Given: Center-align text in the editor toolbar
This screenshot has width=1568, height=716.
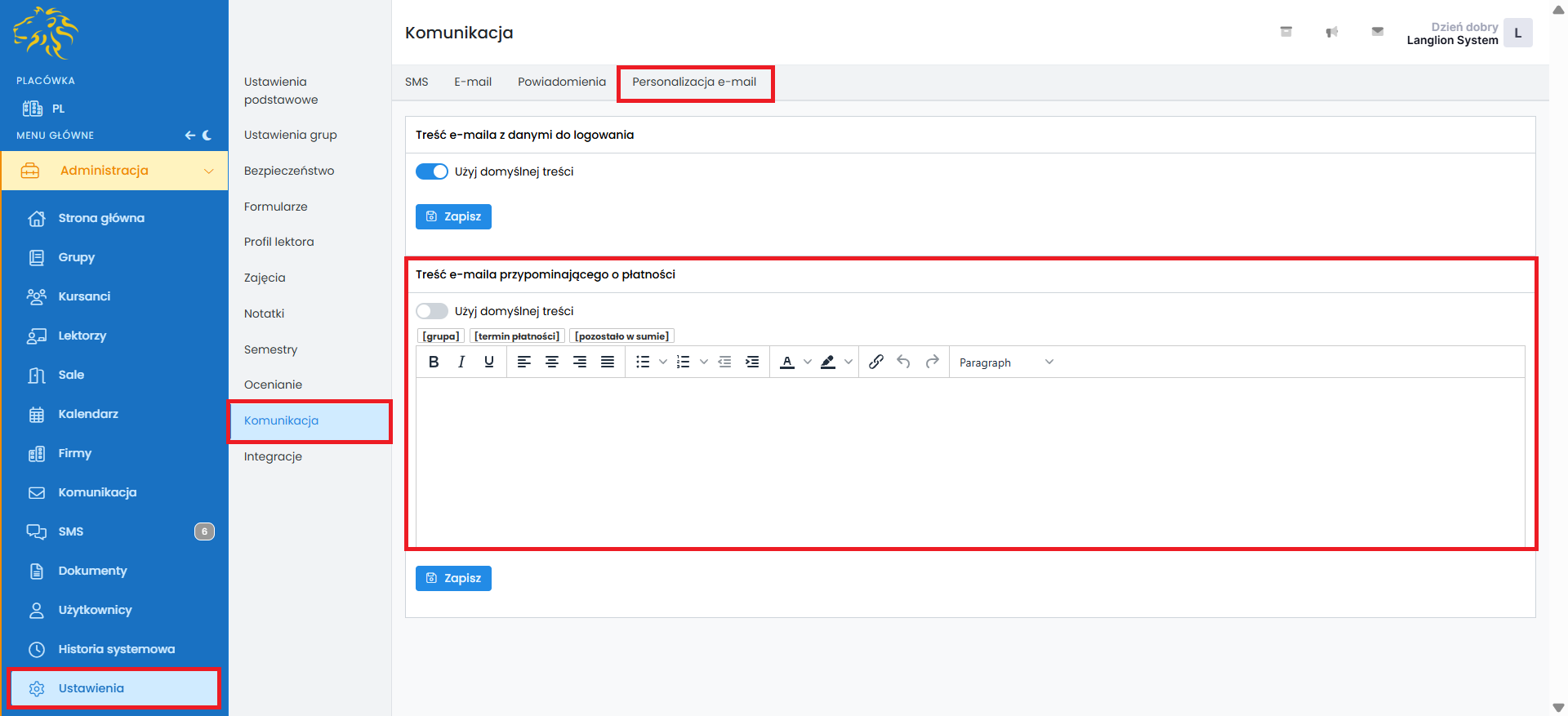Looking at the screenshot, I should coord(552,362).
